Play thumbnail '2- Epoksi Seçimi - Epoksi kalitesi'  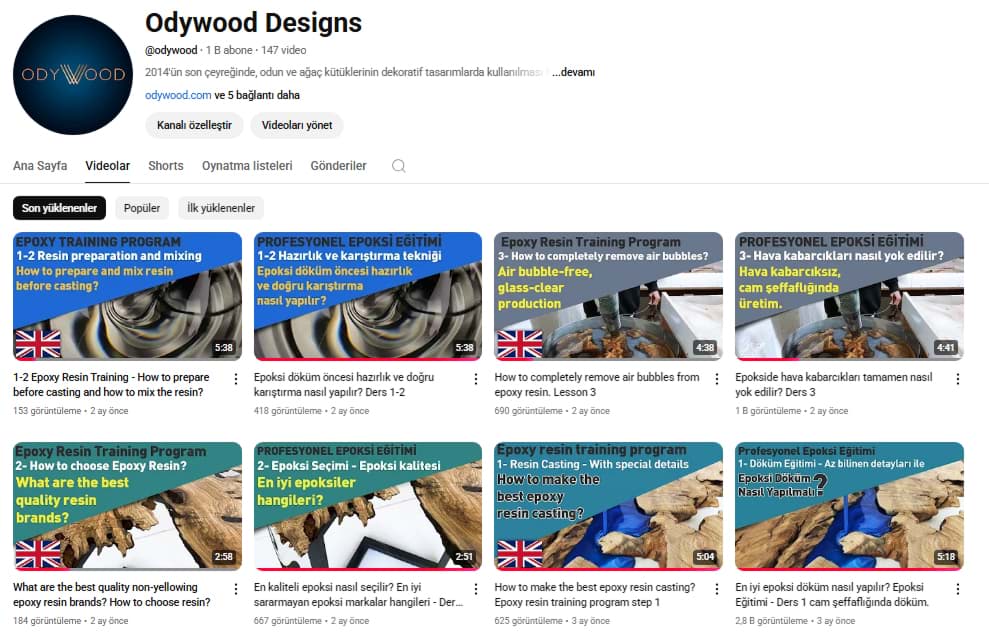tap(368, 506)
